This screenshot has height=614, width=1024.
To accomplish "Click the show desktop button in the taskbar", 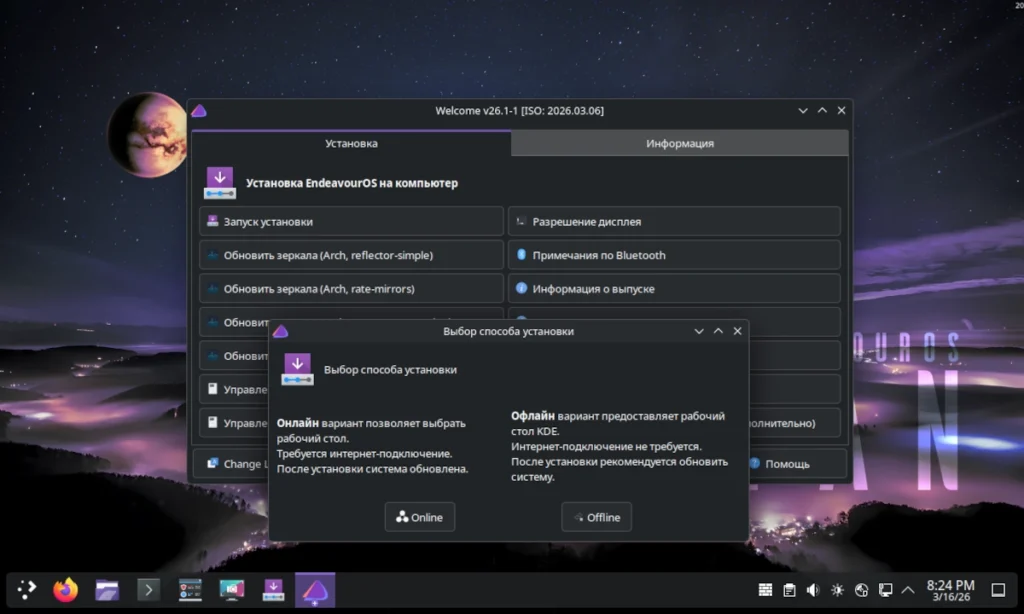I will [x=998, y=590].
